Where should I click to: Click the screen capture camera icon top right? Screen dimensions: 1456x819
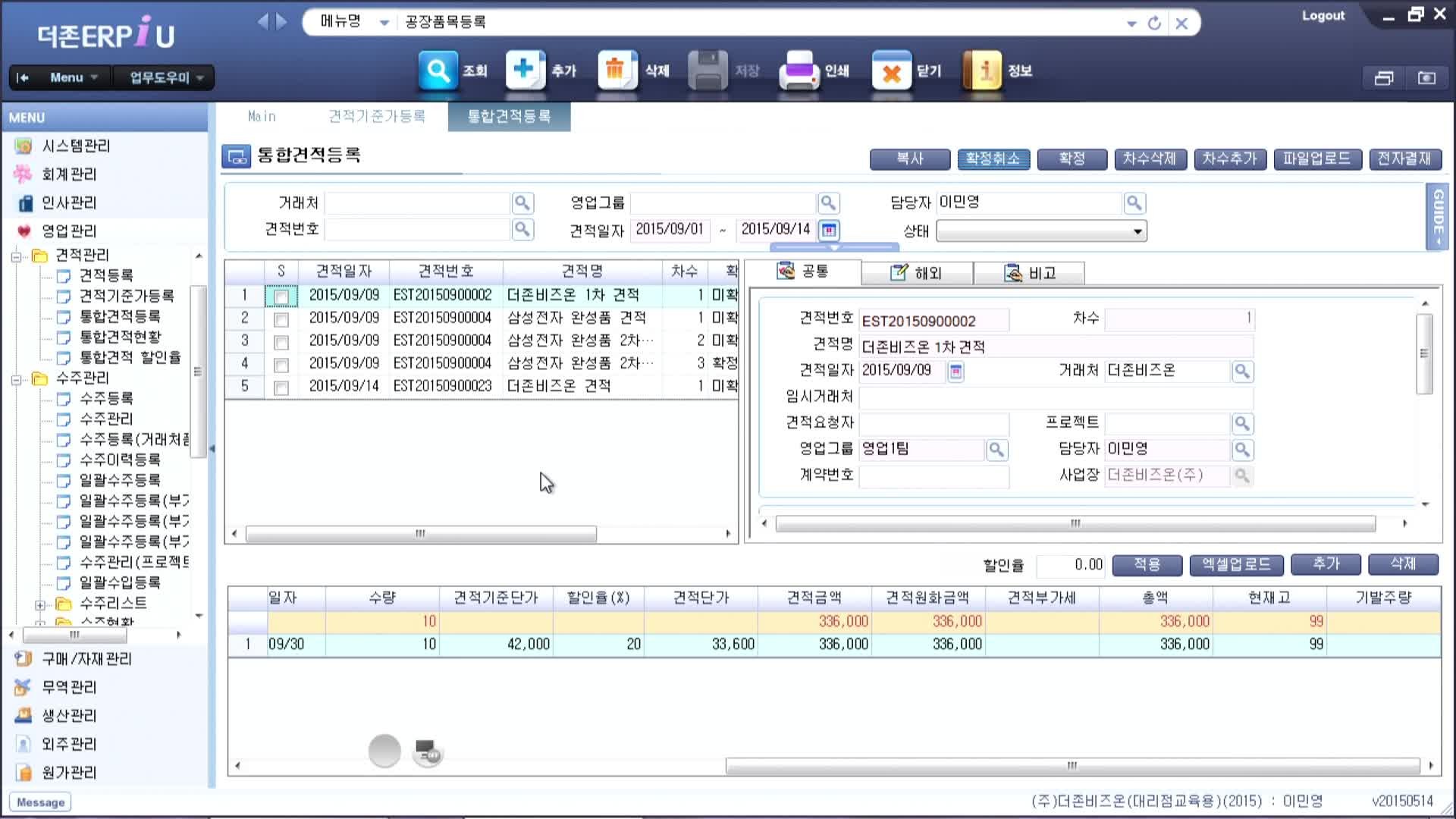[1426, 78]
